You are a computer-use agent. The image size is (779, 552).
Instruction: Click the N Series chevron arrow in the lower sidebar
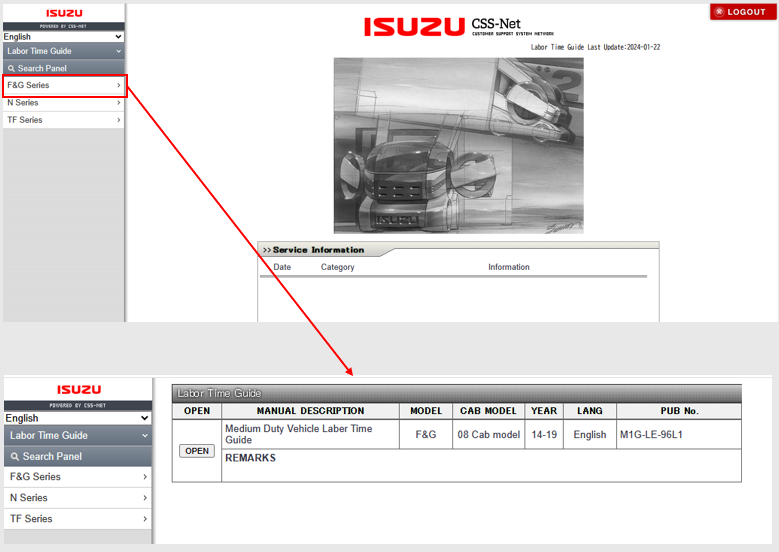[x=144, y=498]
